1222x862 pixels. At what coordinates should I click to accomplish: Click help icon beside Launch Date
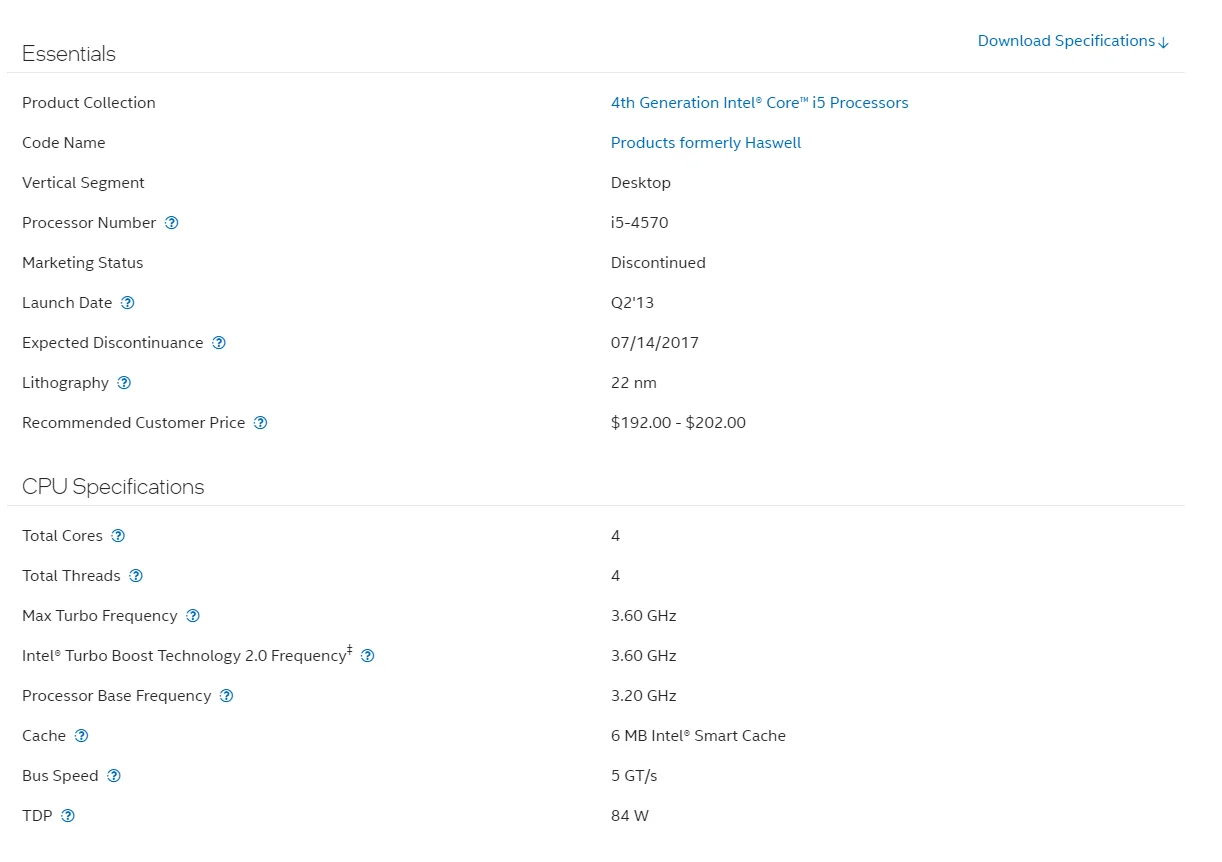[x=127, y=303]
